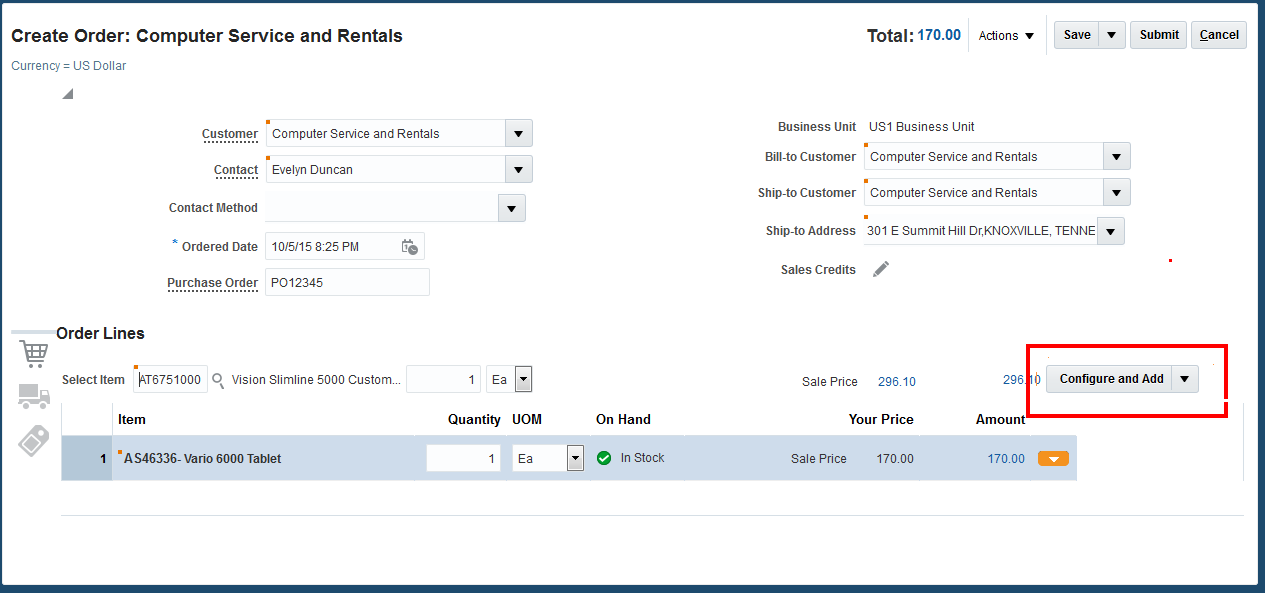1265x593 pixels.
Task: Click the Submit button
Action: click(x=1158, y=34)
